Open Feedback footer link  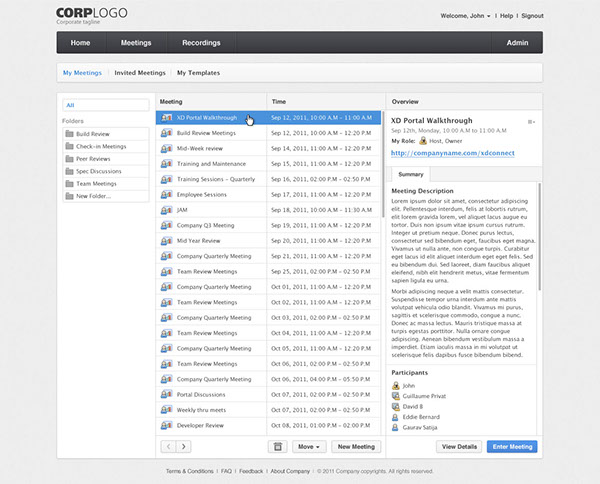(x=251, y=471)
